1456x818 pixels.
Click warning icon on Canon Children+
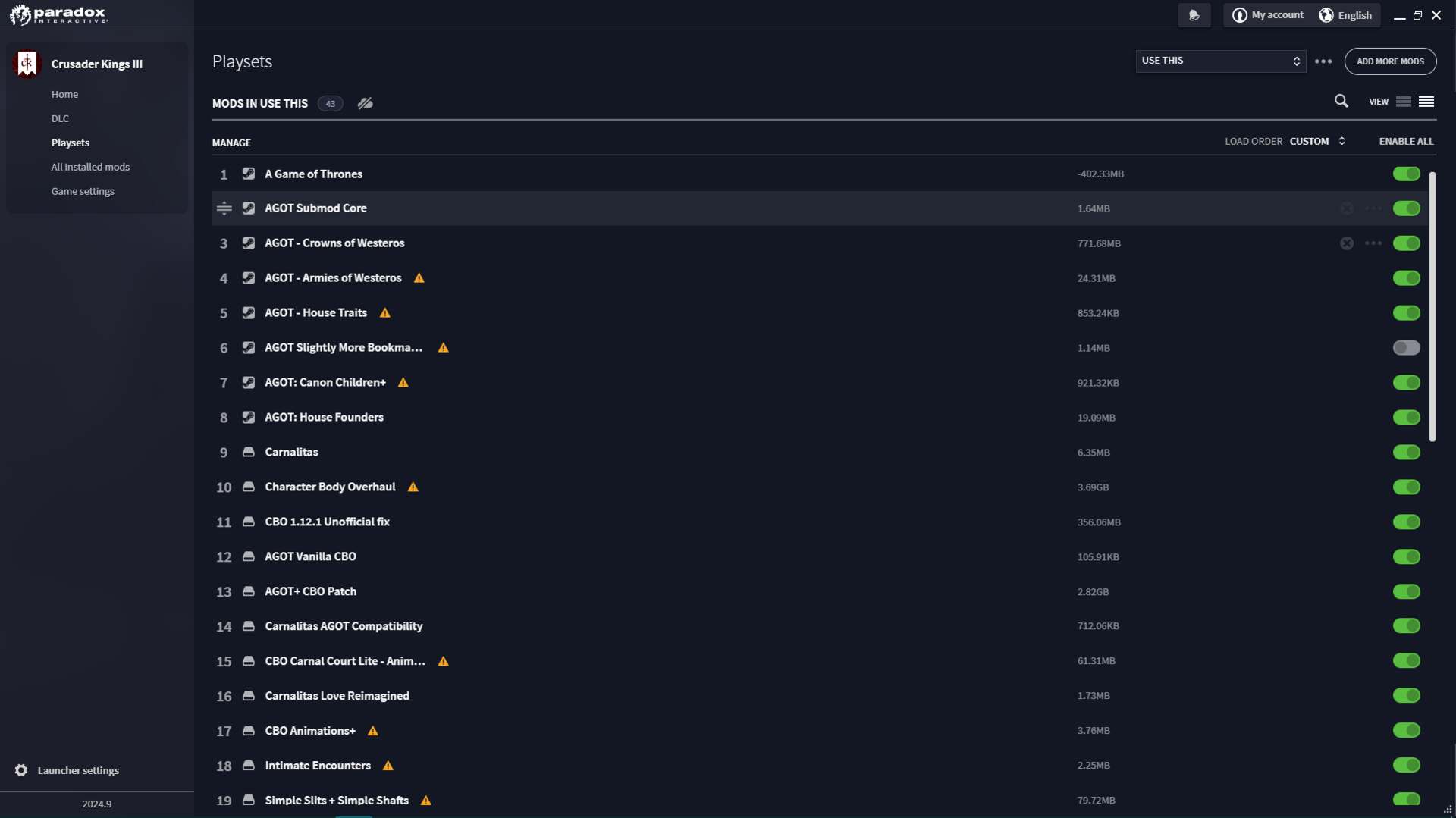(x=403, y=383)
